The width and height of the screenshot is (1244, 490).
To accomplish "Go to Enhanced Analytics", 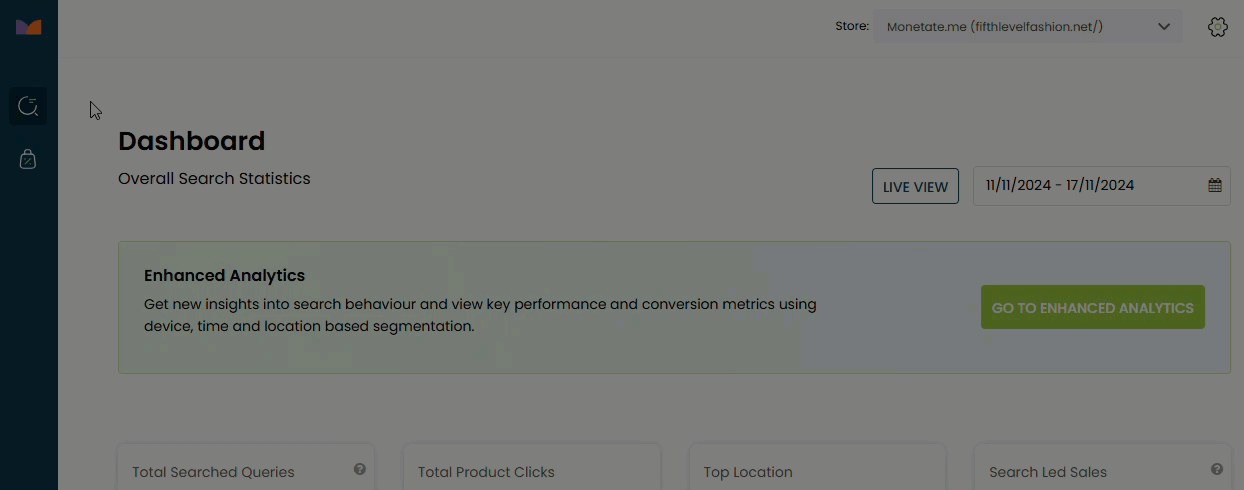I will point(1092,308).
